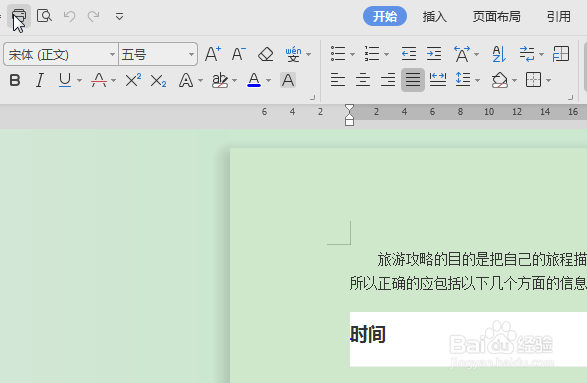Toggle underline formatting
587x383 pixels.
tap(65, 80)
